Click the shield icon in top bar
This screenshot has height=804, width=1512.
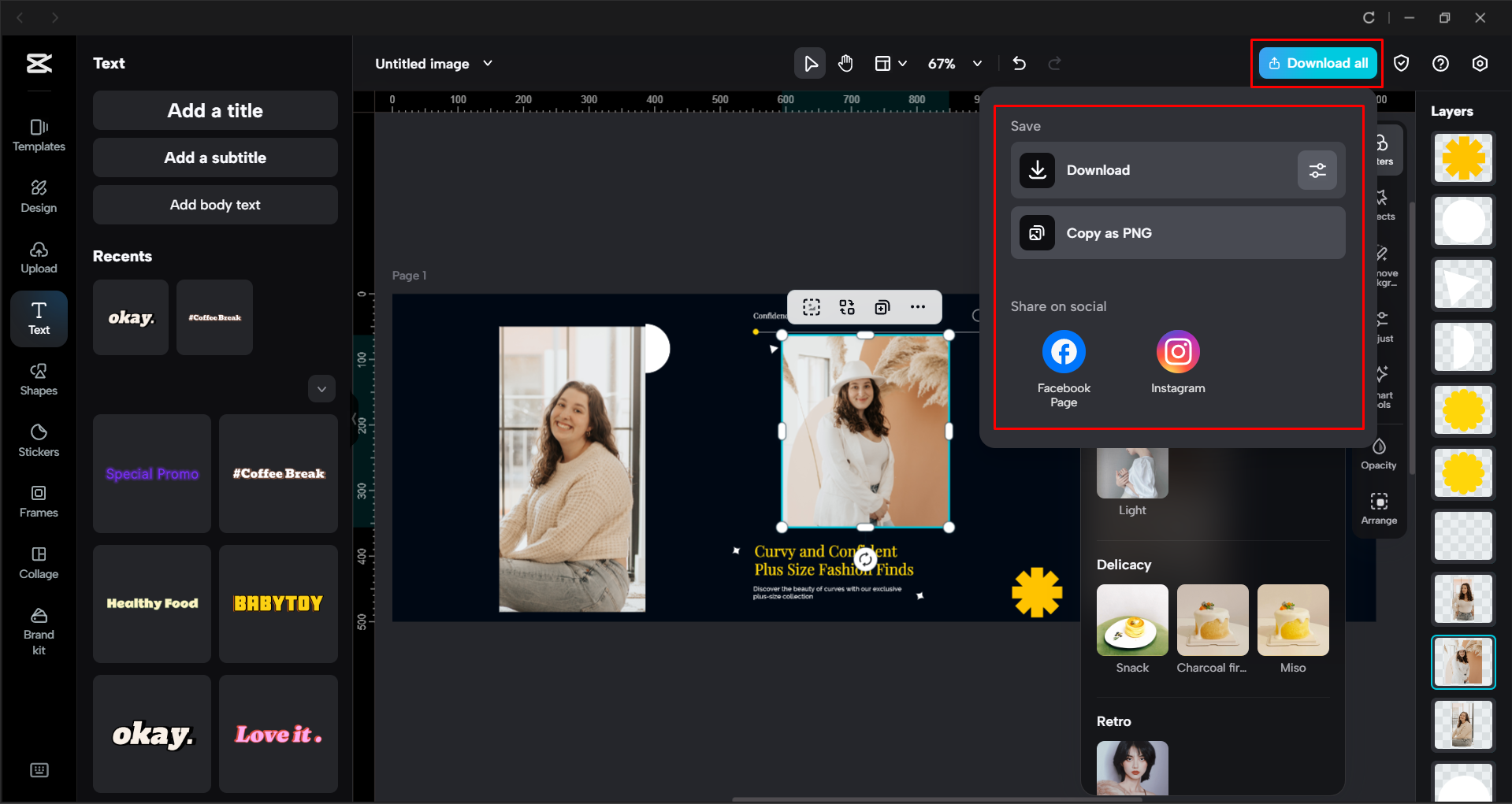tap(1401, 64)
